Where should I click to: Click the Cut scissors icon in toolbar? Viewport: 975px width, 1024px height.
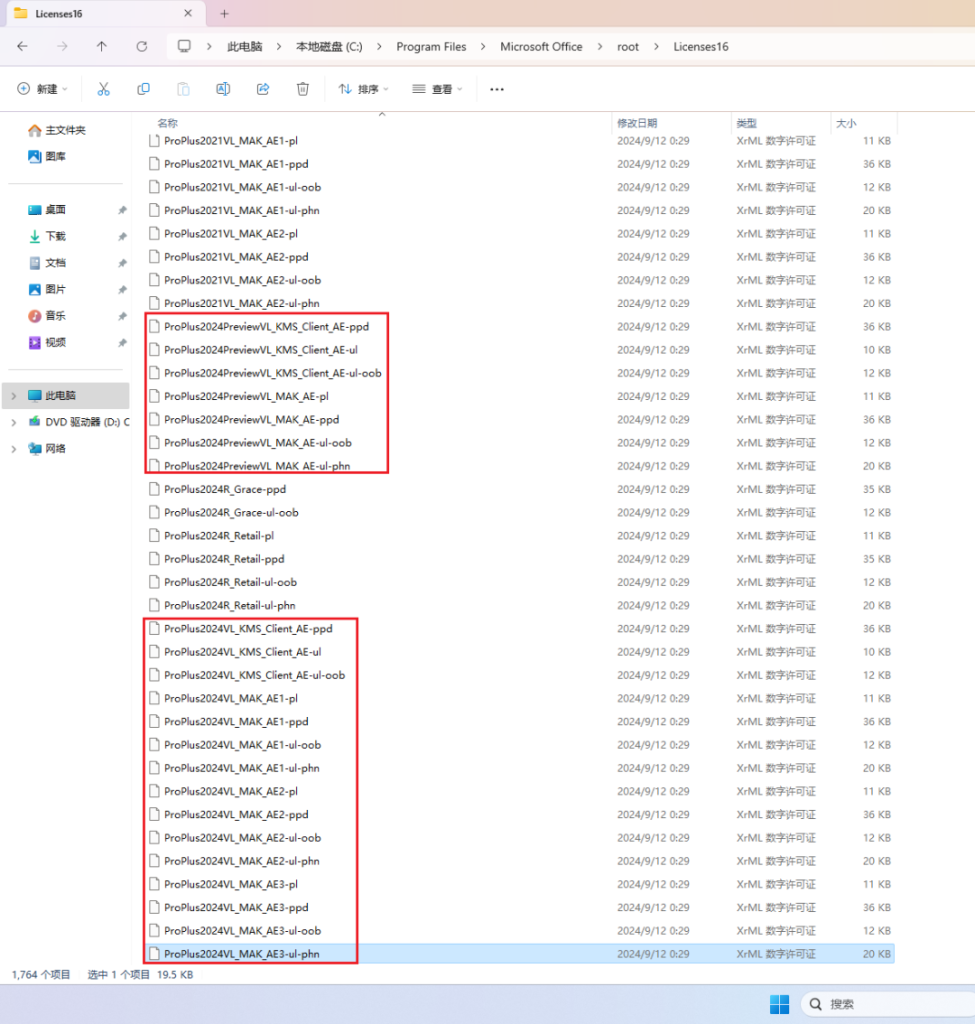[x=103, y=89]
